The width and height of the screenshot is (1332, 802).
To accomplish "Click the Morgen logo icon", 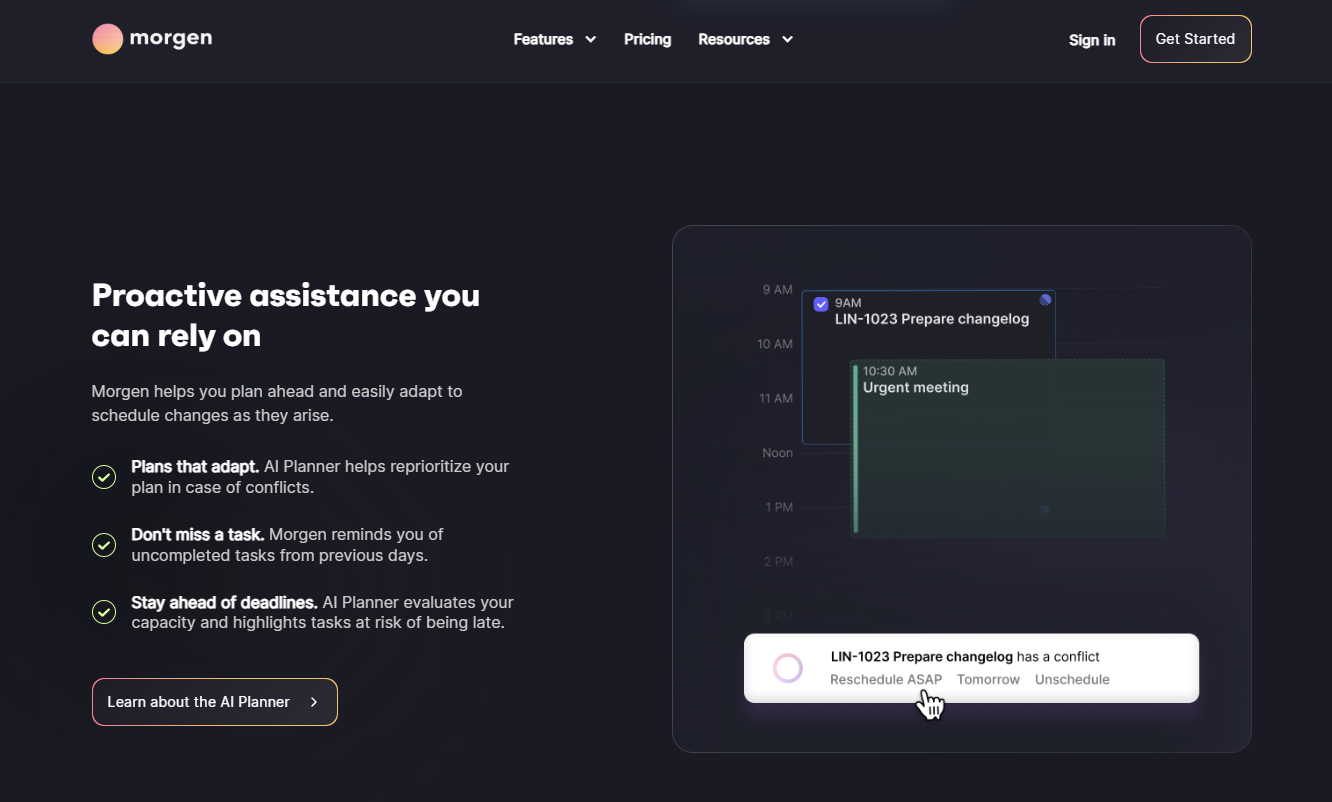I will coord(107,39).
